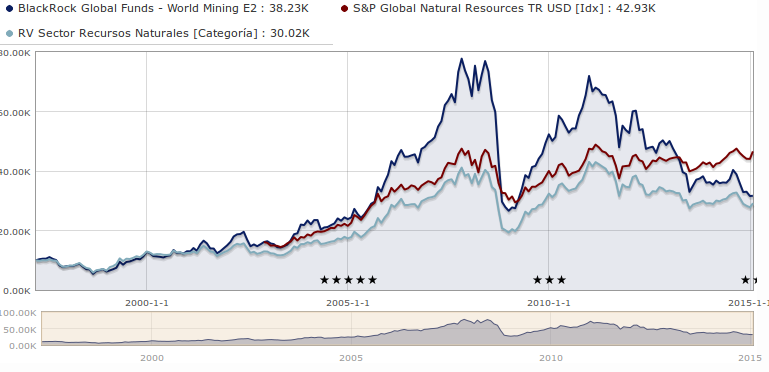Click the dark blue BlackRock legend dot
This screenshot has height=372, width=769.
click(x=9, y=9)
